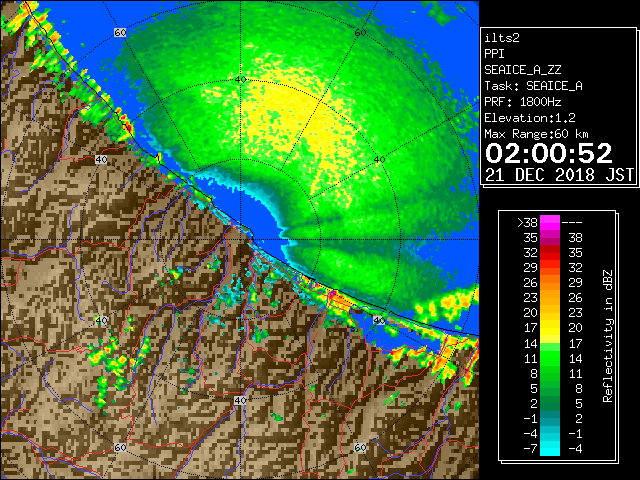Click the PPI scan type label
The height and width of the screenshot is (480, 640).
tap(494, 54)
